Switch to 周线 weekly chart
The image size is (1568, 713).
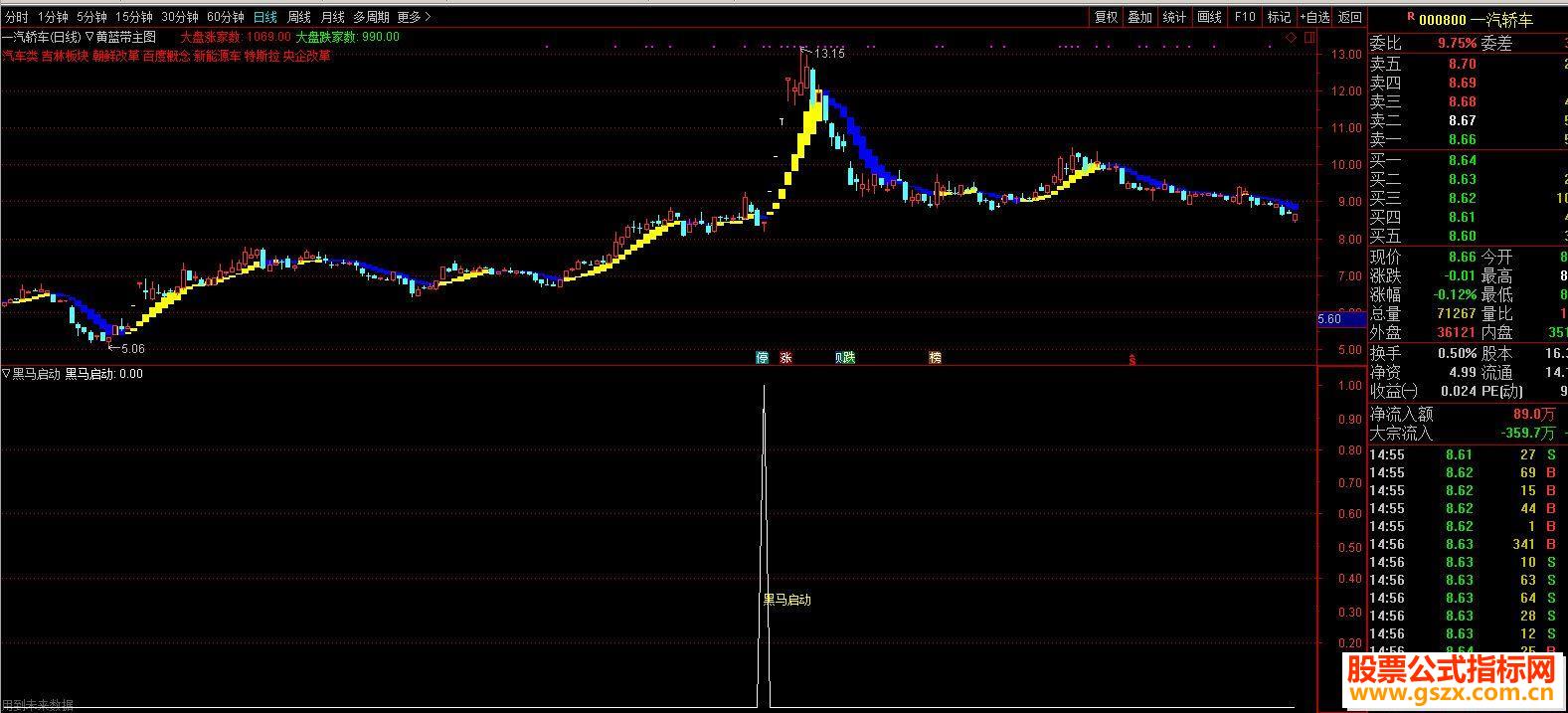298,17
